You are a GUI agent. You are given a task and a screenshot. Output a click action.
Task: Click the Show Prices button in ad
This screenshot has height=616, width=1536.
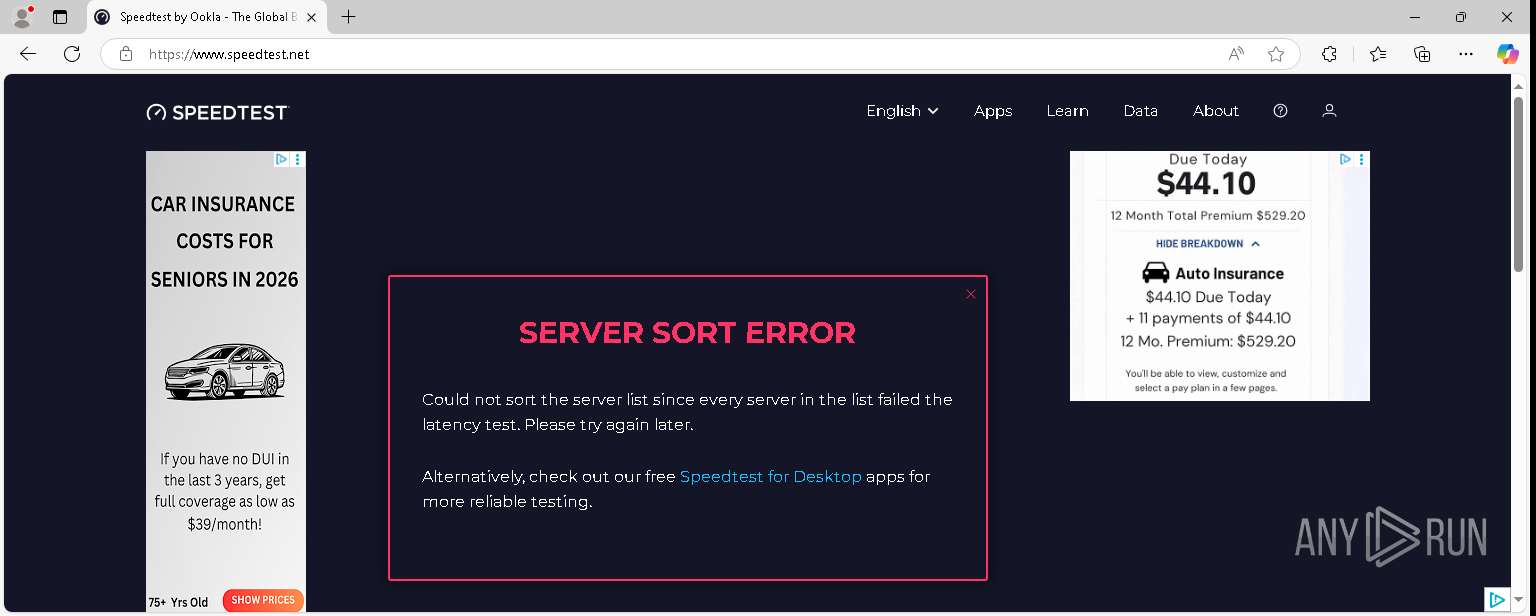coord(263,600)
